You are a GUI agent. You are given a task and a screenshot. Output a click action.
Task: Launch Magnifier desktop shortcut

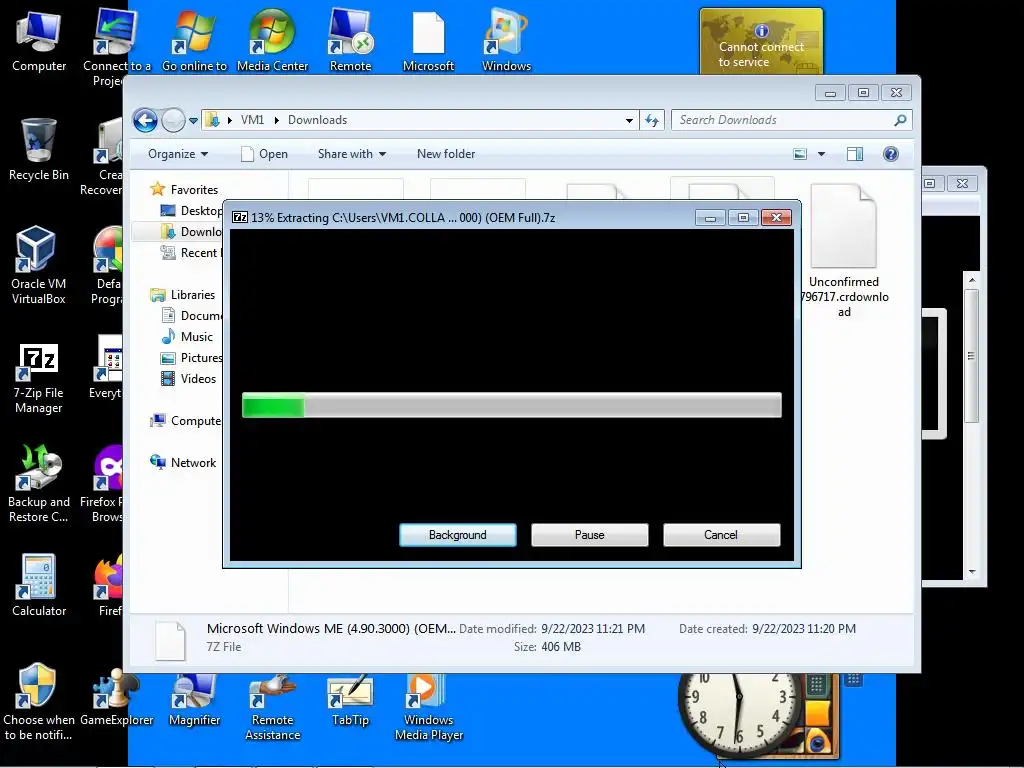[194, 700]
